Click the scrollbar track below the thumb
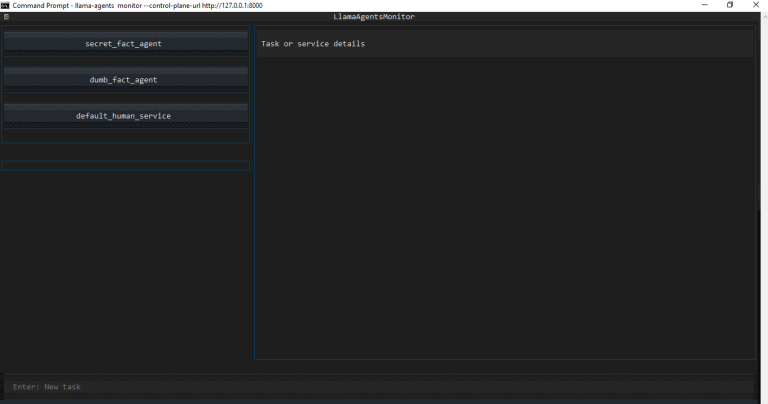Screen dimensions: 768x404 click(x=763, y=300)
